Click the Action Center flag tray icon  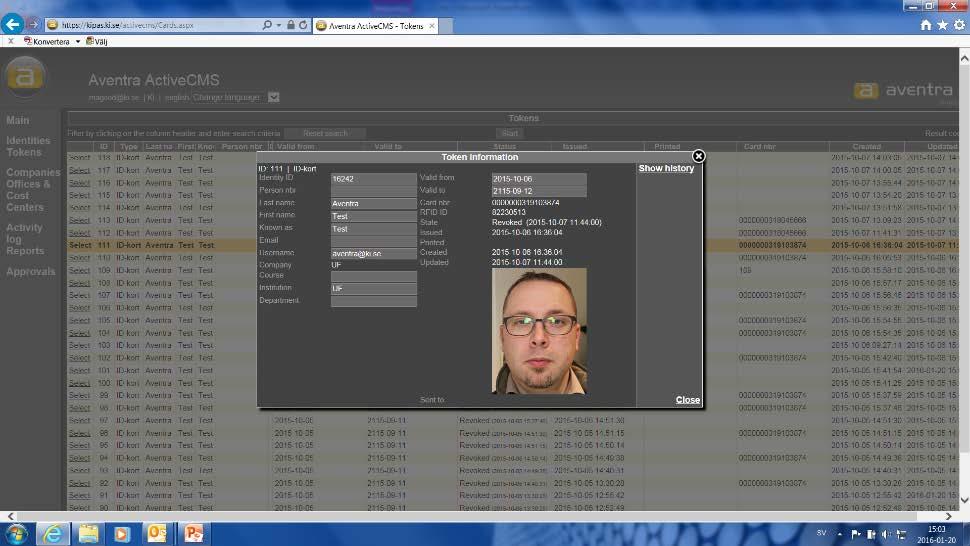857,534
